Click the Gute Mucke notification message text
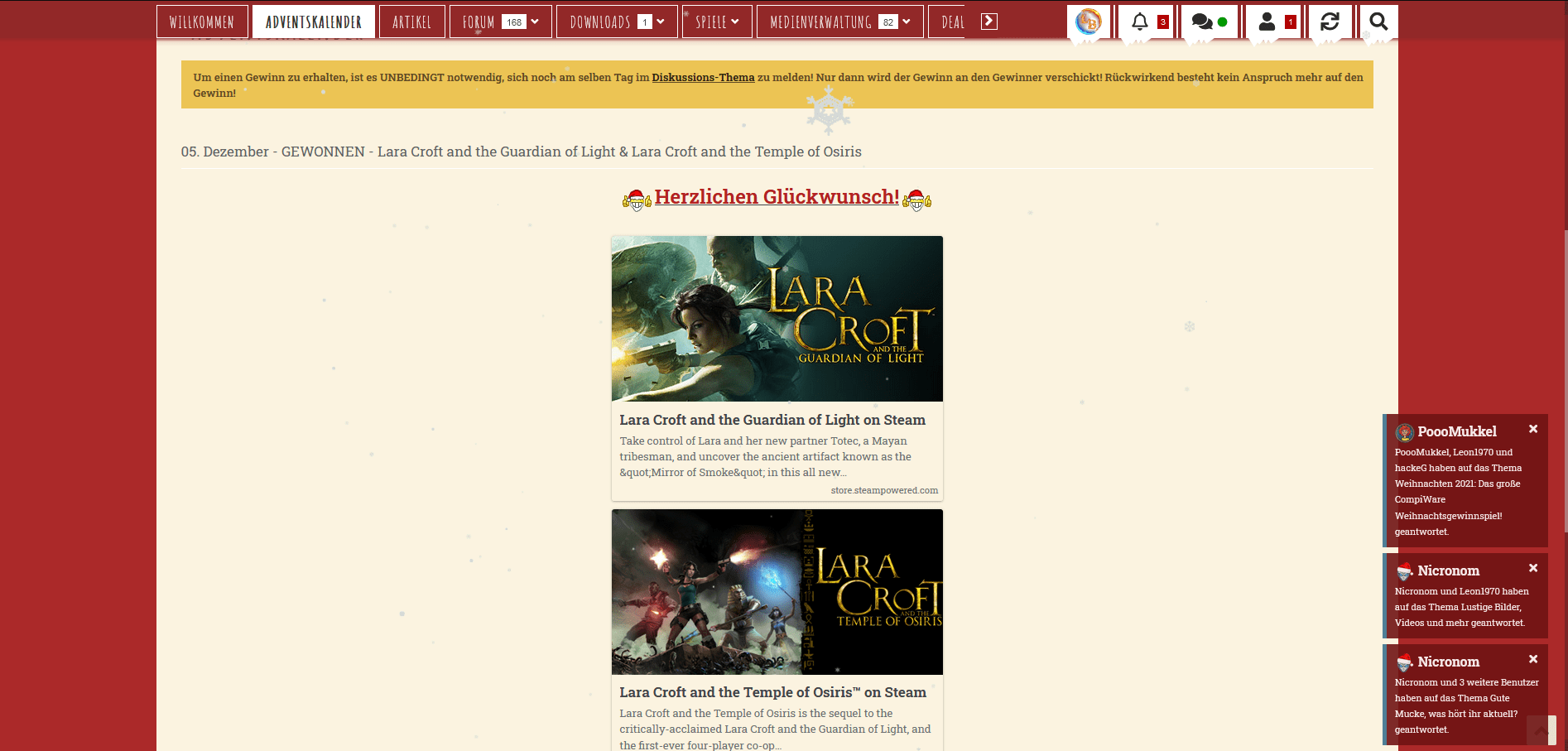 (x=1466, y=706)
